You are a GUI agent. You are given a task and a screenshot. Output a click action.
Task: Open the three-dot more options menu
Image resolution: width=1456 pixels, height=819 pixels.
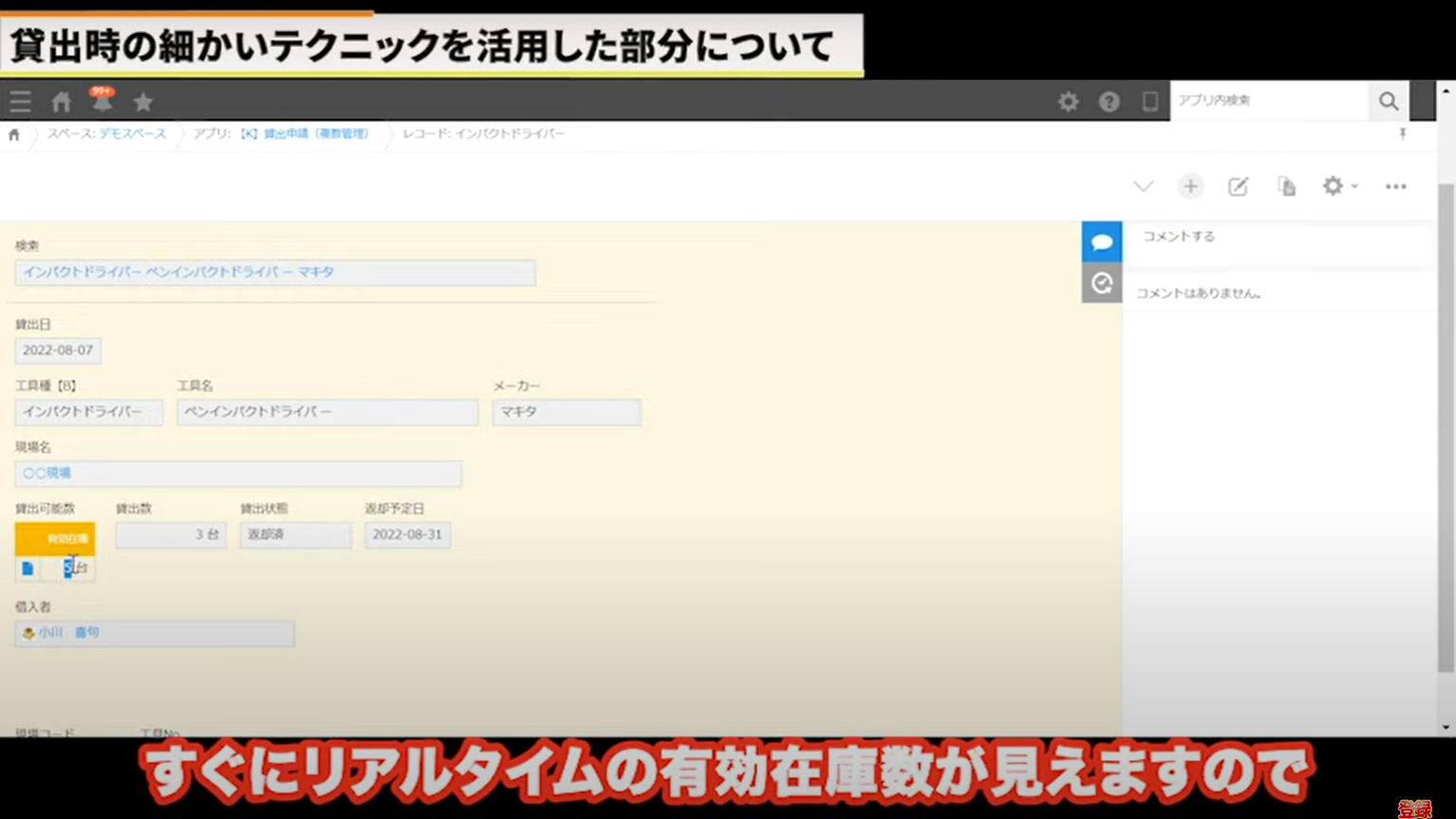pyautogui.click(x=1395, y=187)
